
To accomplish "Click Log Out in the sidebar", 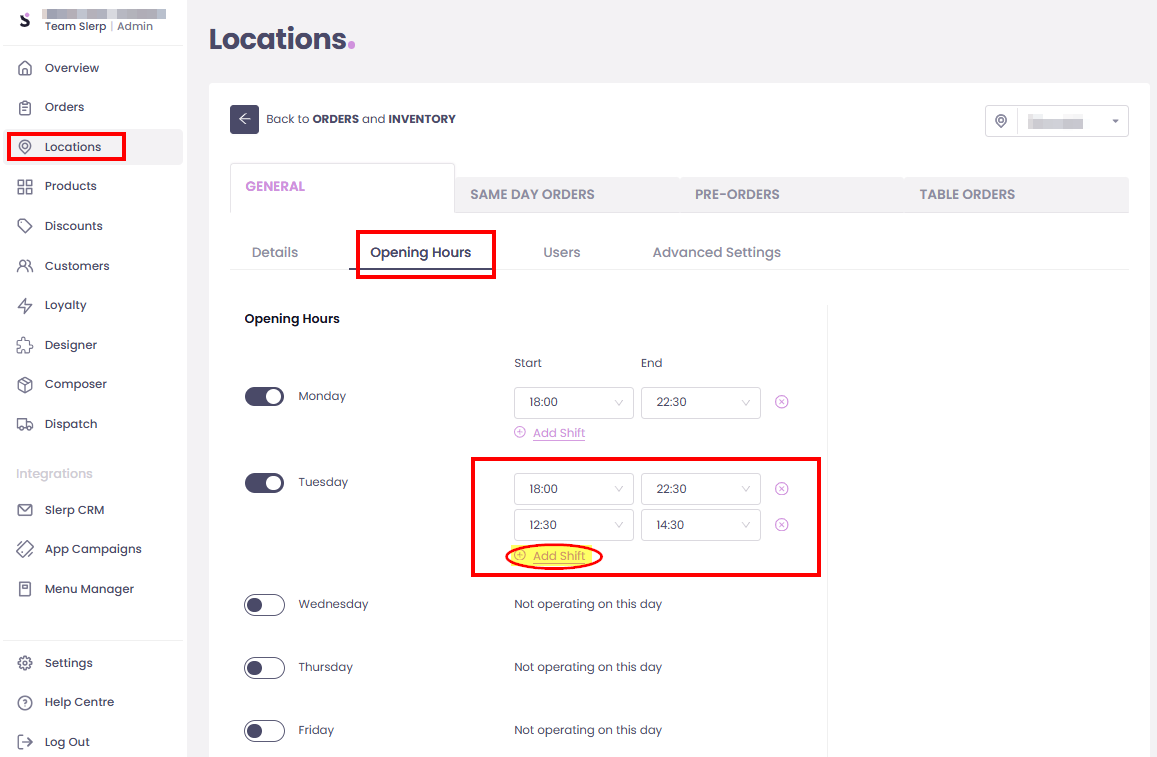I will [67, 742].
